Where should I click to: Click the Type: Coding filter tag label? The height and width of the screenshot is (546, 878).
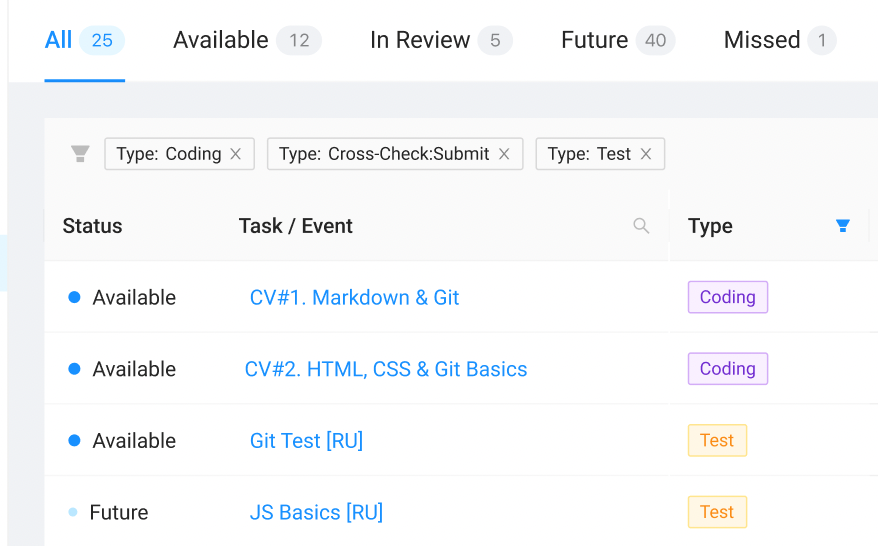click(x=169, y=154)
